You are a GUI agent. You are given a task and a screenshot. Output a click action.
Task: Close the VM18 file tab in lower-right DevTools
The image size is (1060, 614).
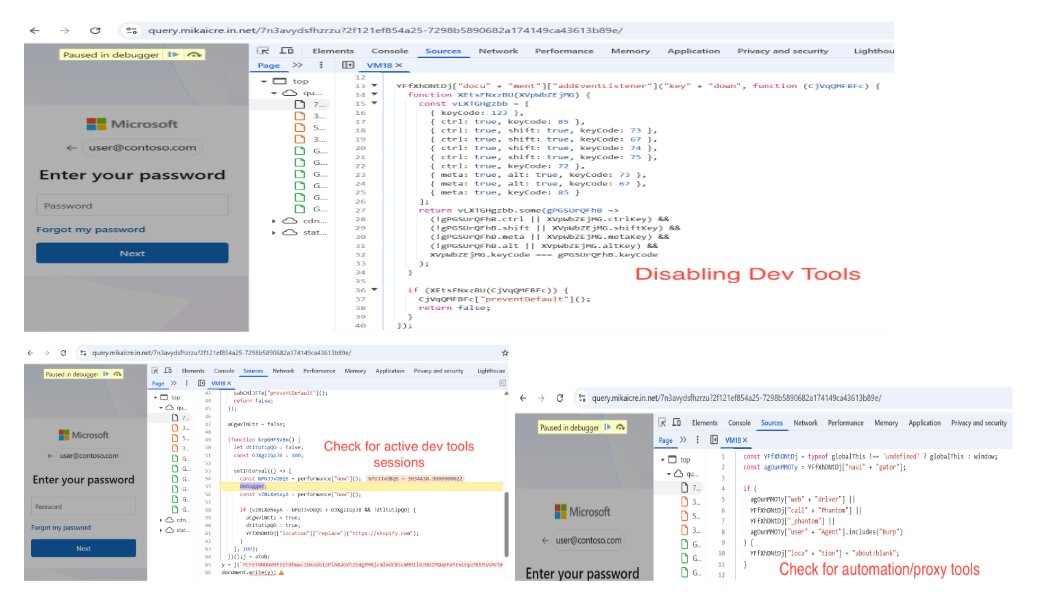pyautogui.click(x=745, y=440)
